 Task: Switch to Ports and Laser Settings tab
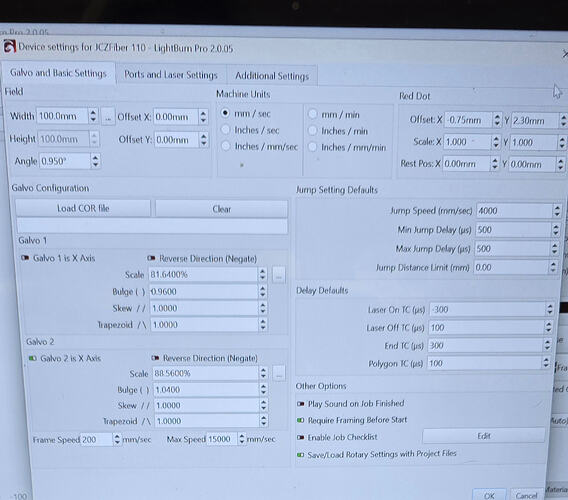(x=171, y=75)
